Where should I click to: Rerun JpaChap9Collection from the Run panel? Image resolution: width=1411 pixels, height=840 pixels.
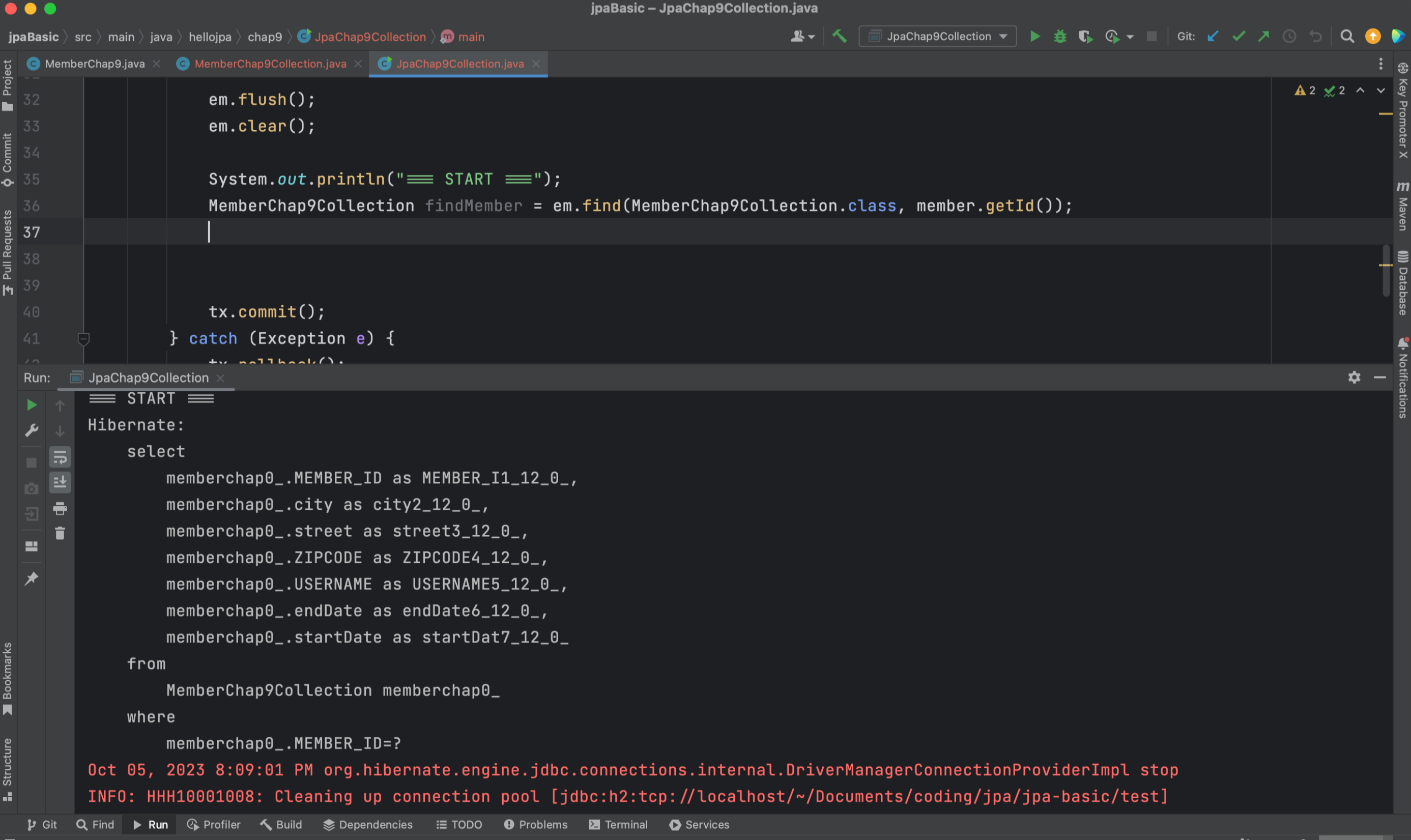(x=32, y=404)
